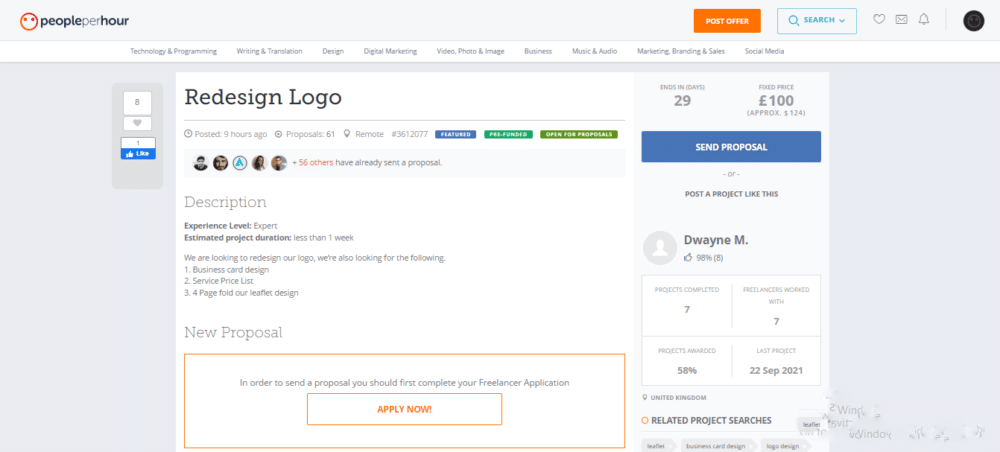Expand the Search dropdown
Viewport: 1000px width, 452px height.
[816, 21]
